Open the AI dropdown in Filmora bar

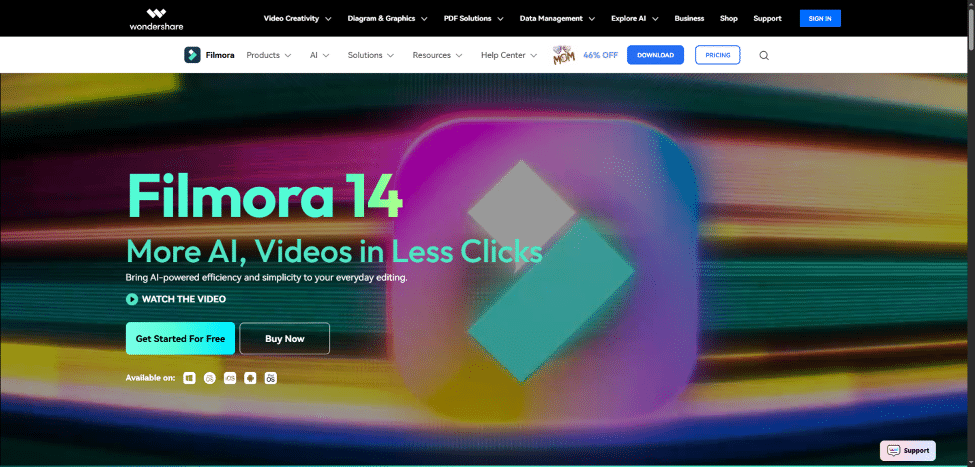click(x=319, y=55)
